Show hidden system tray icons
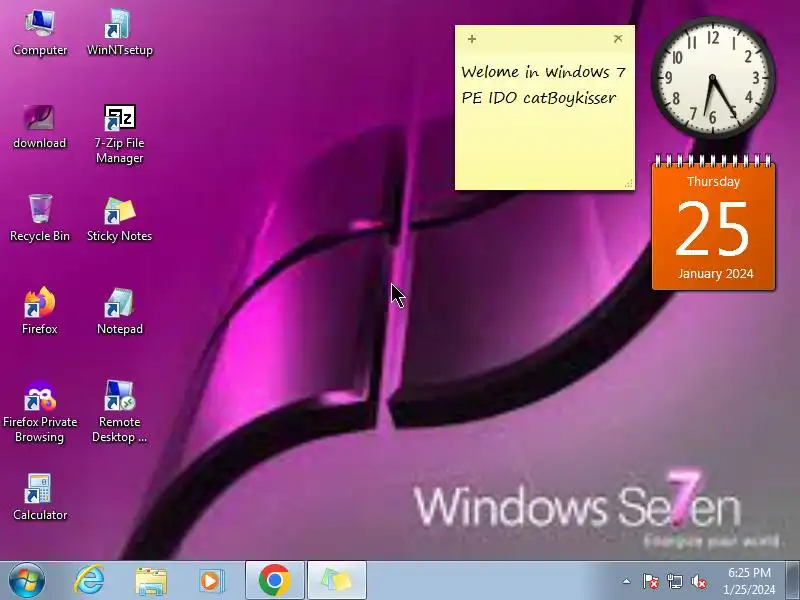The width and height of the screenshot is (800, 600). 627,581
